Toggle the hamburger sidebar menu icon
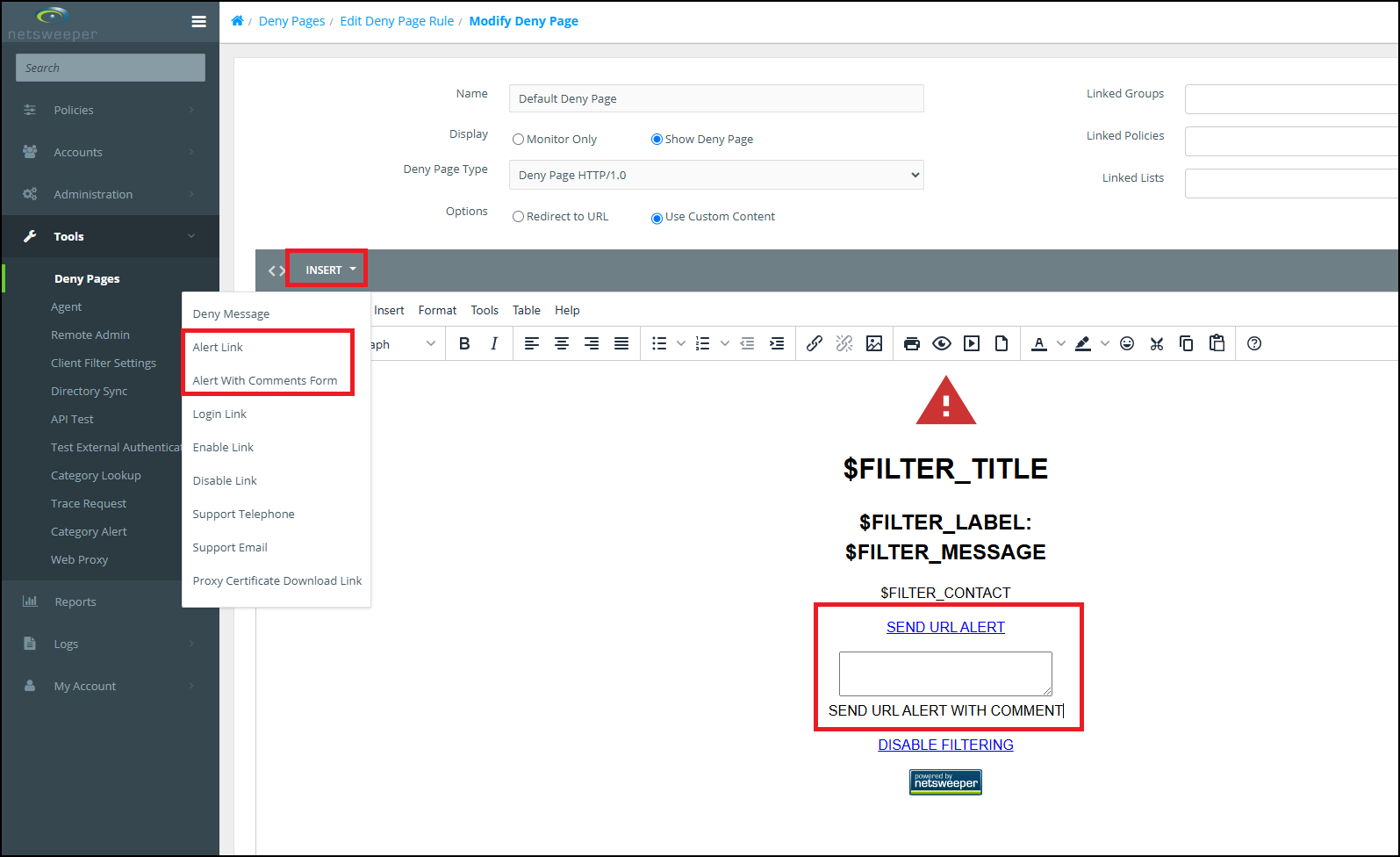The image size is (1400, 857). [199, 22]
